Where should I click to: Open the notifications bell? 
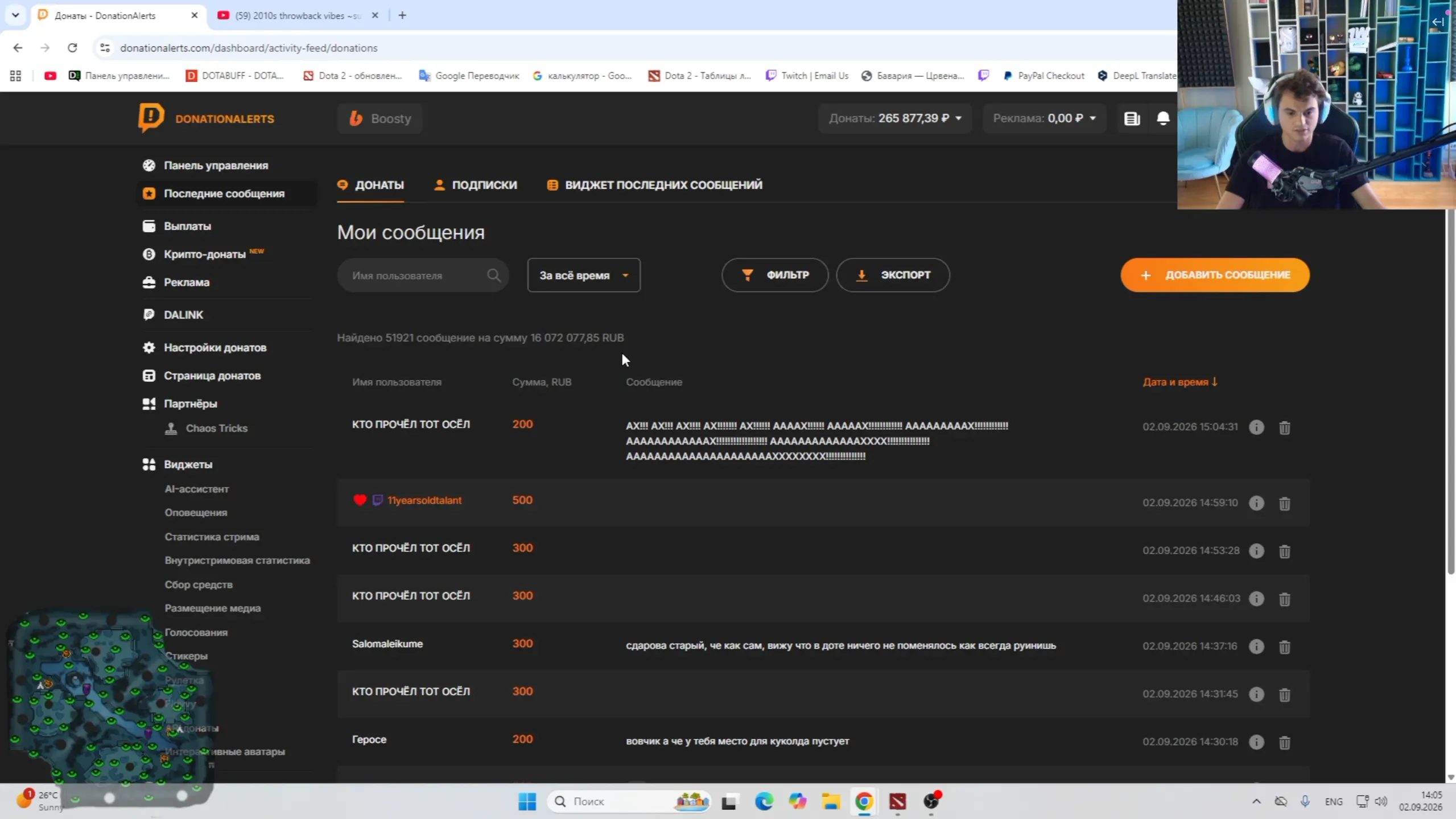coord(1163,118)
